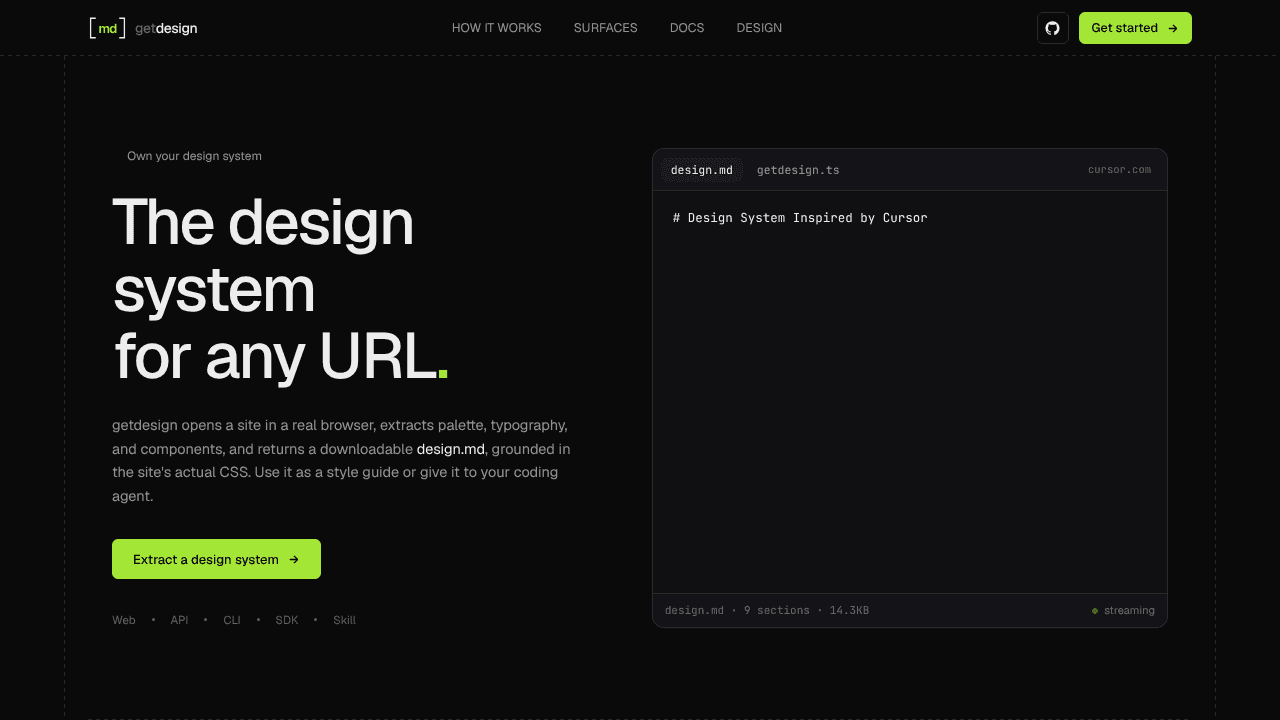Click the highlighted design.md word in description
Viewport: 1280px width, 720px height.
tap(451, 449)
